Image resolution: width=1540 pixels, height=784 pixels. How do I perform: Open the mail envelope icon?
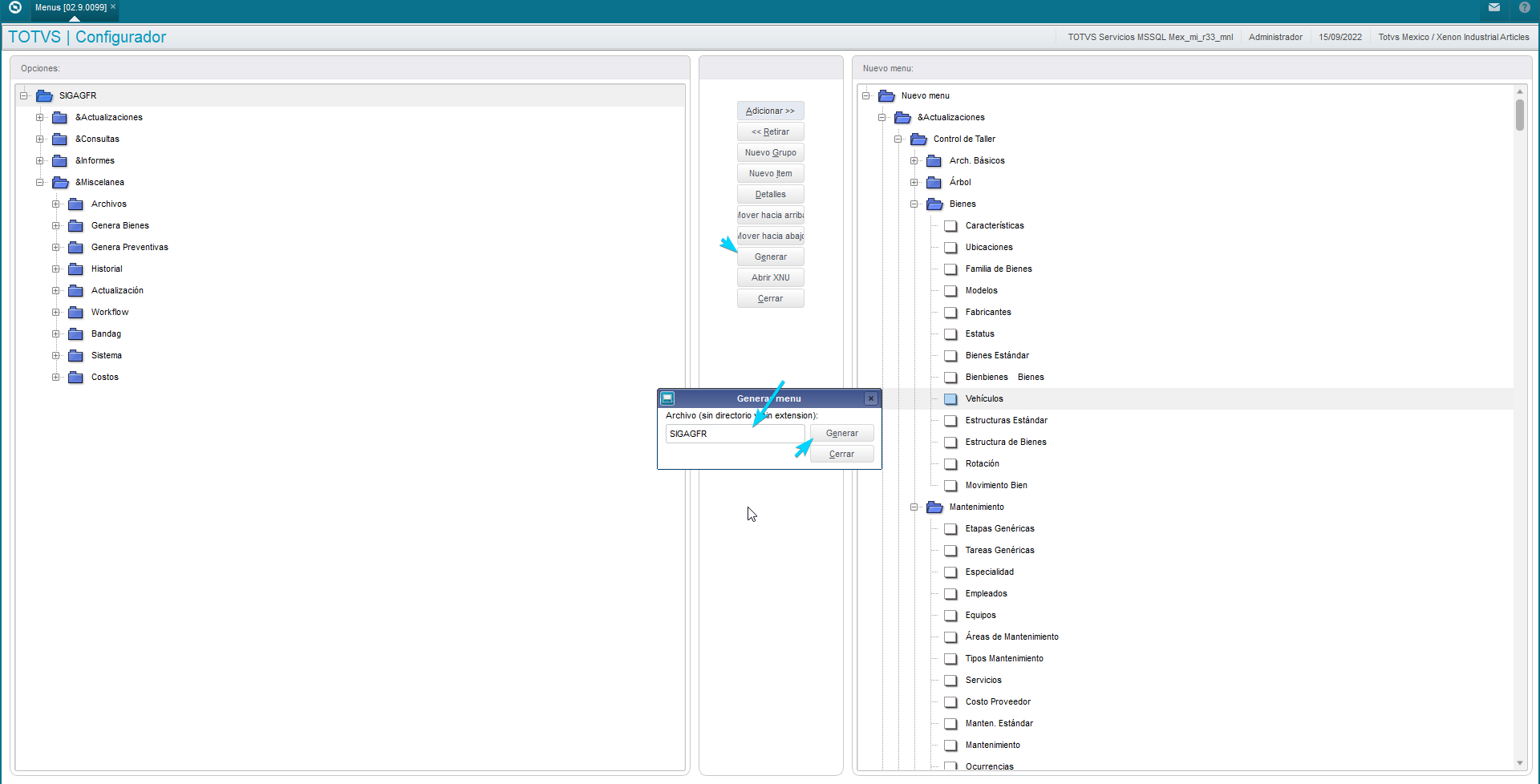tap(1494, 7)
